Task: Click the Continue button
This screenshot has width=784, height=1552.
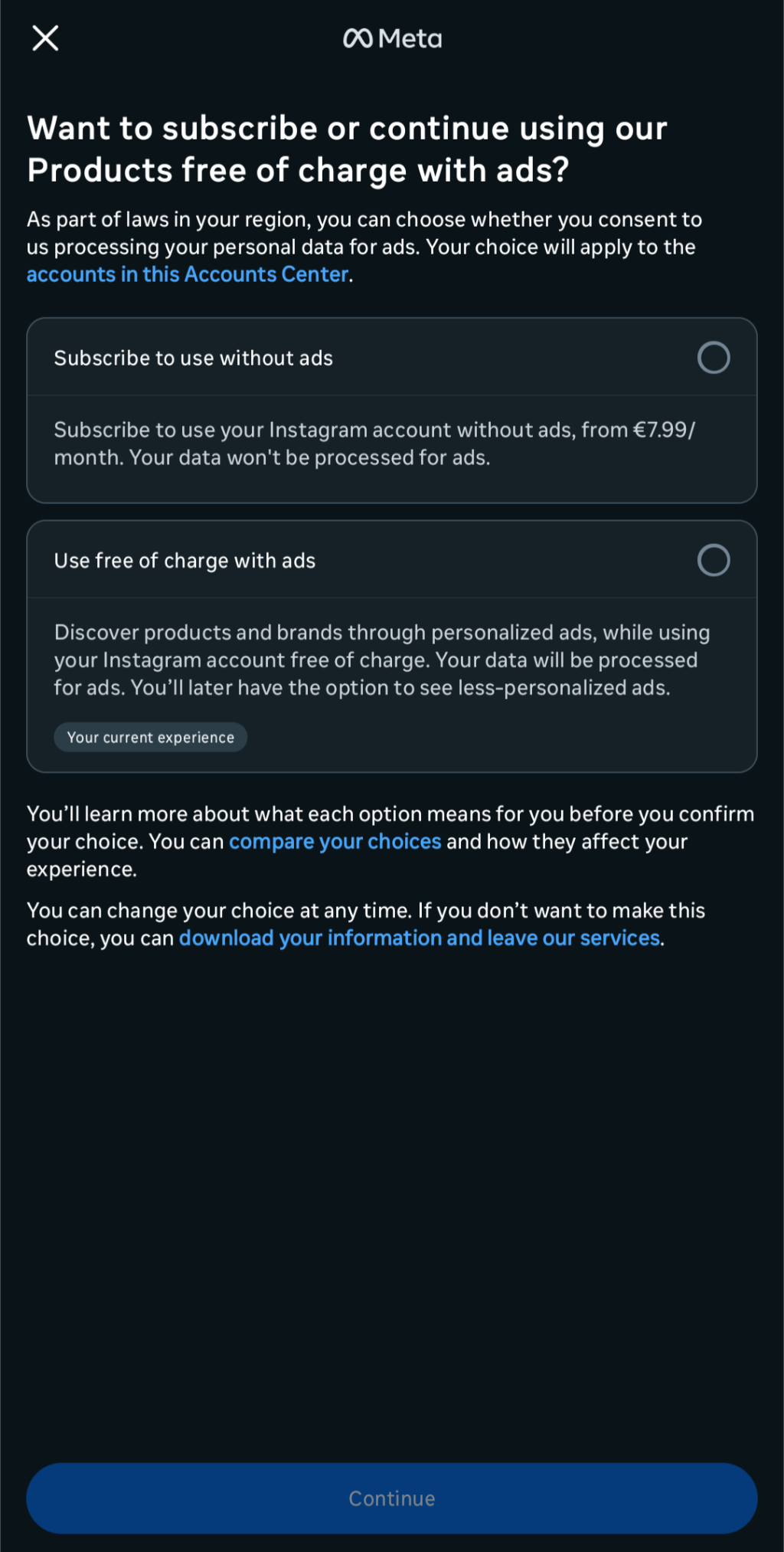Action: (392, 1498)
